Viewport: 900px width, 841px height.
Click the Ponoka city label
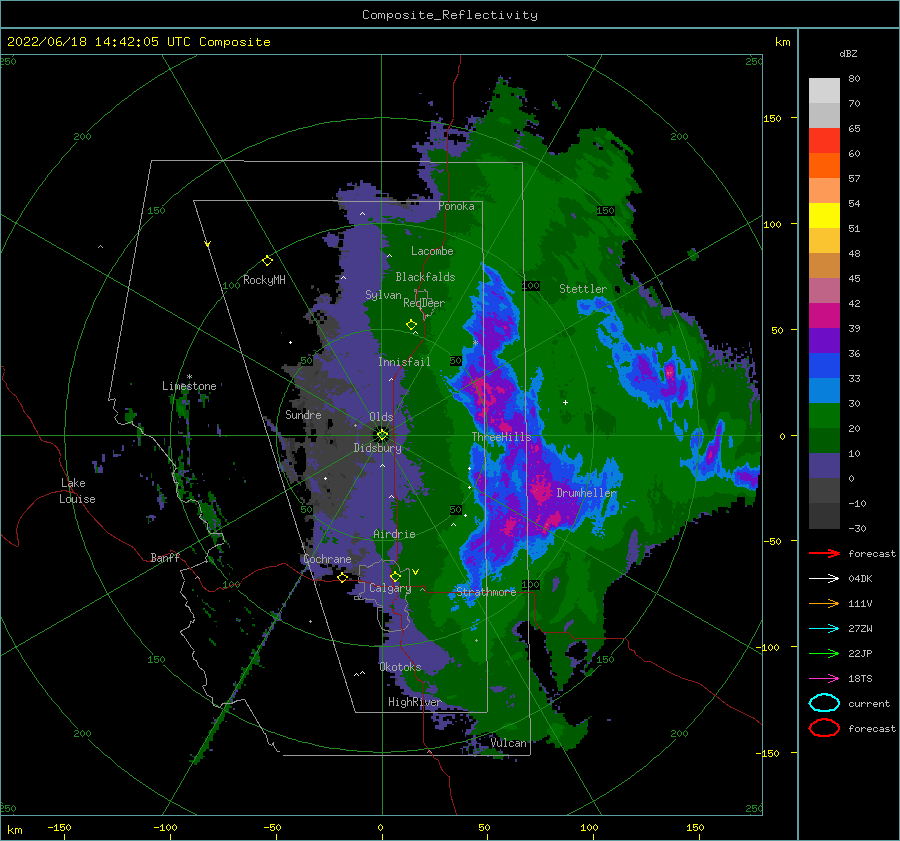point(456,206)
